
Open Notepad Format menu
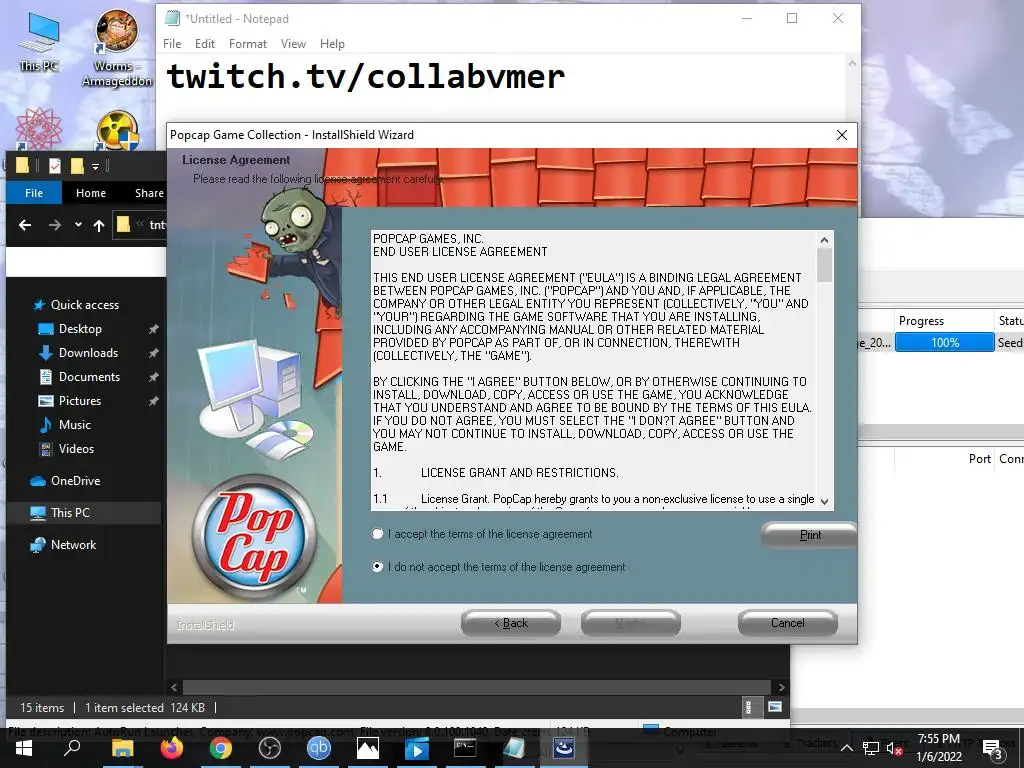(x=248, y=44)
